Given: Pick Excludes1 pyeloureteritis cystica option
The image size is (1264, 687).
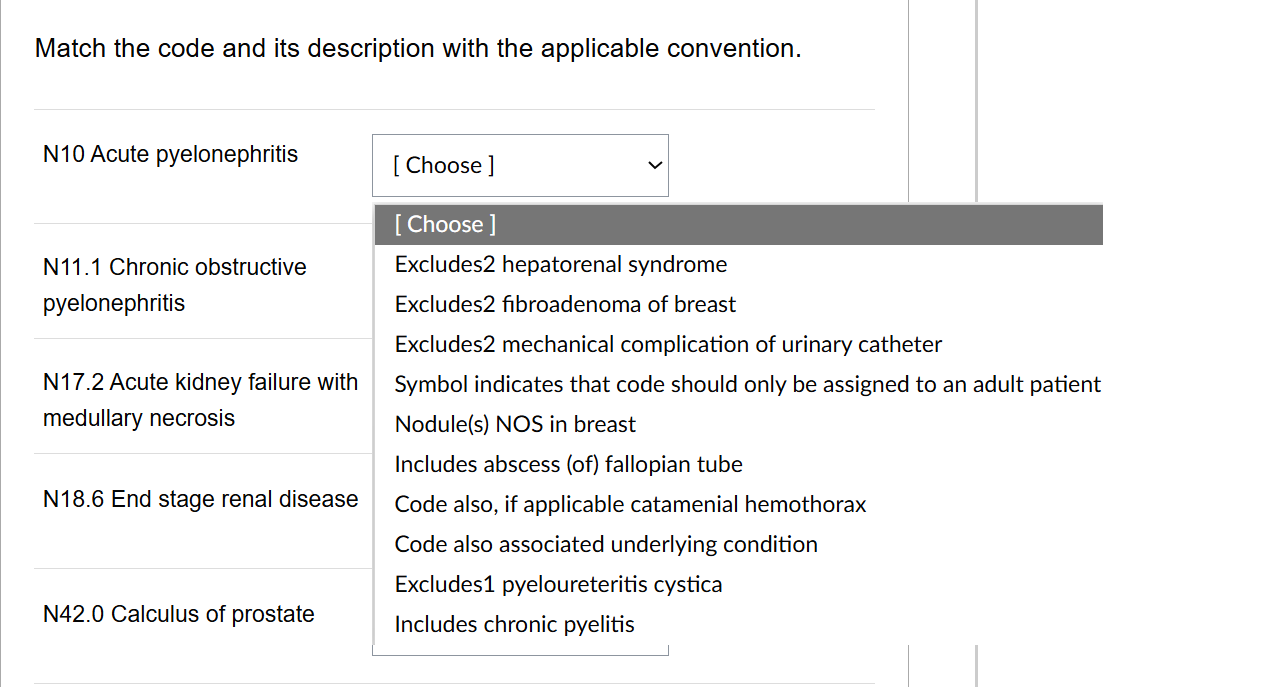Looking at the screenshot, I should [x=558, y=584].
